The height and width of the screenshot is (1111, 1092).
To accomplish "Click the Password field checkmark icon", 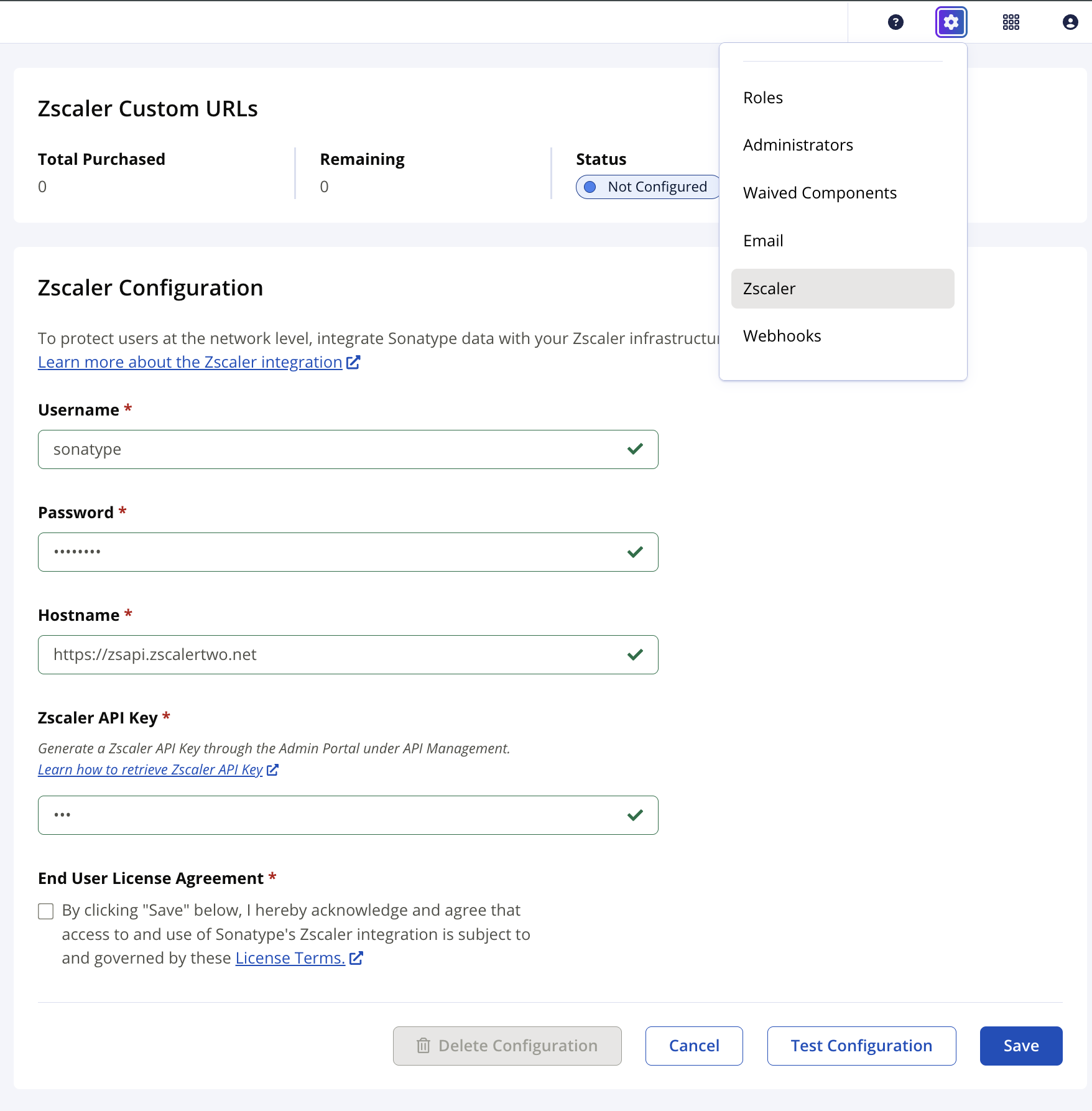I will (x=635, y=552).
